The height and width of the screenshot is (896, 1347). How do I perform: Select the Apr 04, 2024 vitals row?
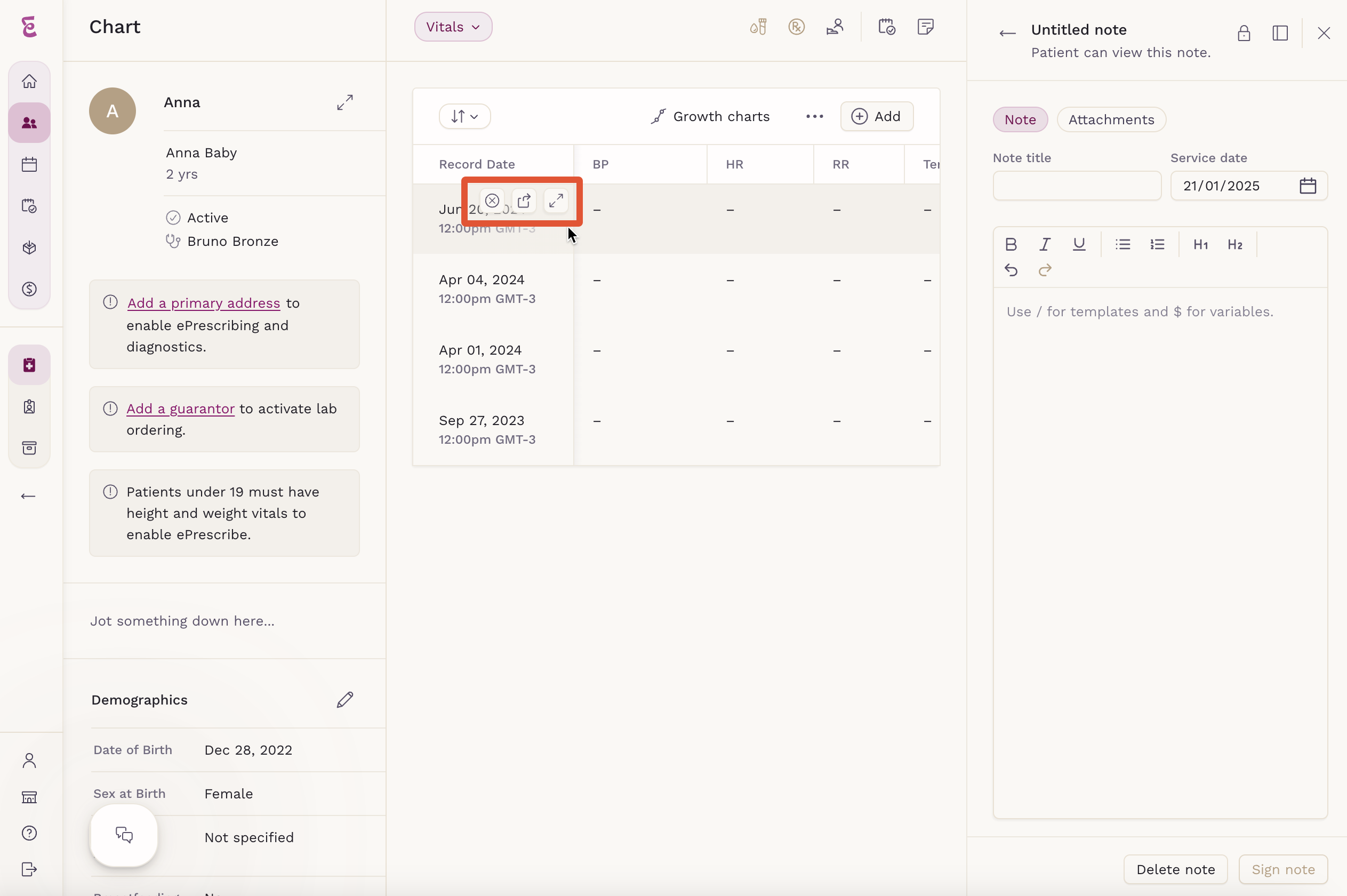676,289
